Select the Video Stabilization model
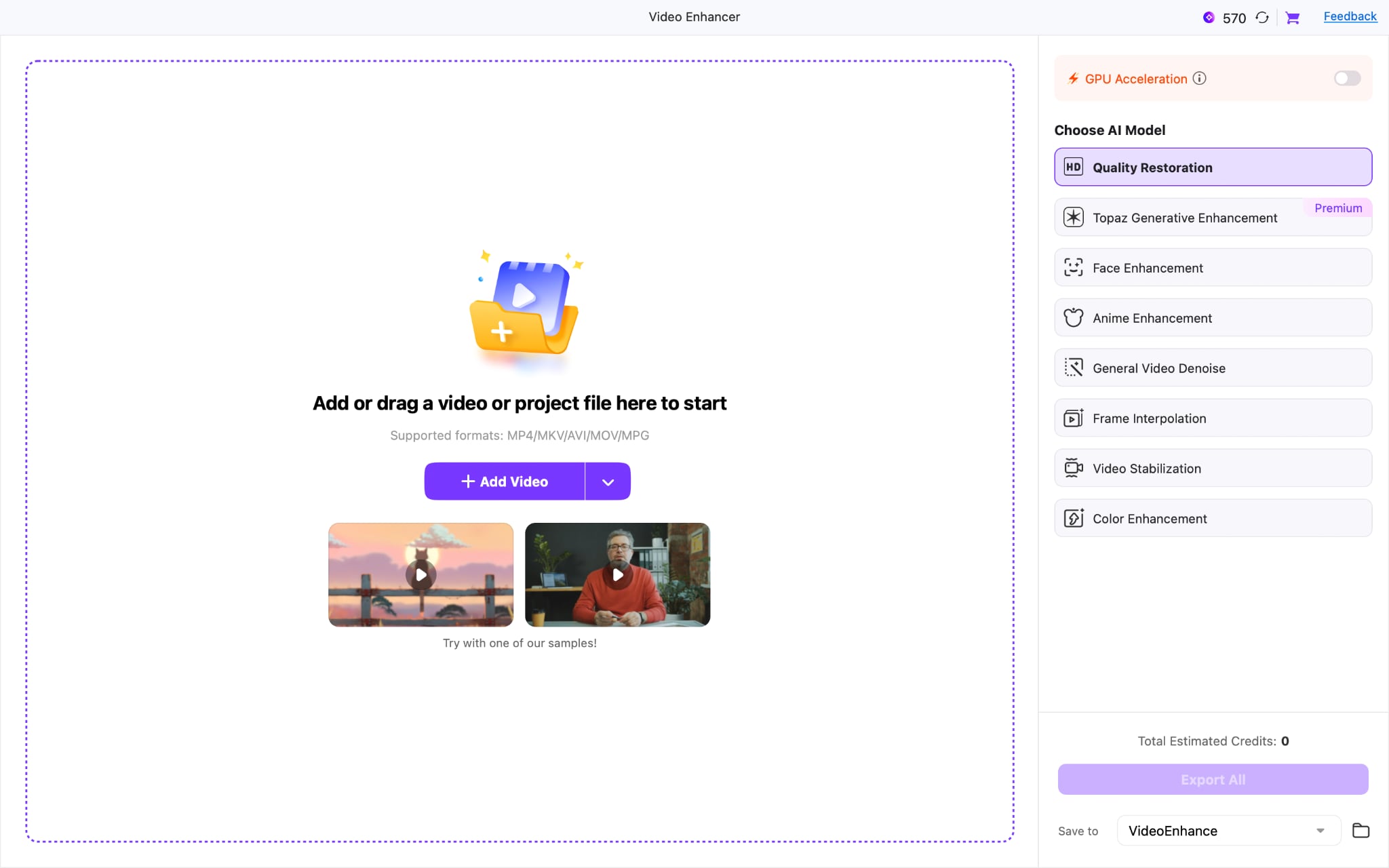Image resolution: width=1389 pixels, height=868 pixels. pos(1212,468)
